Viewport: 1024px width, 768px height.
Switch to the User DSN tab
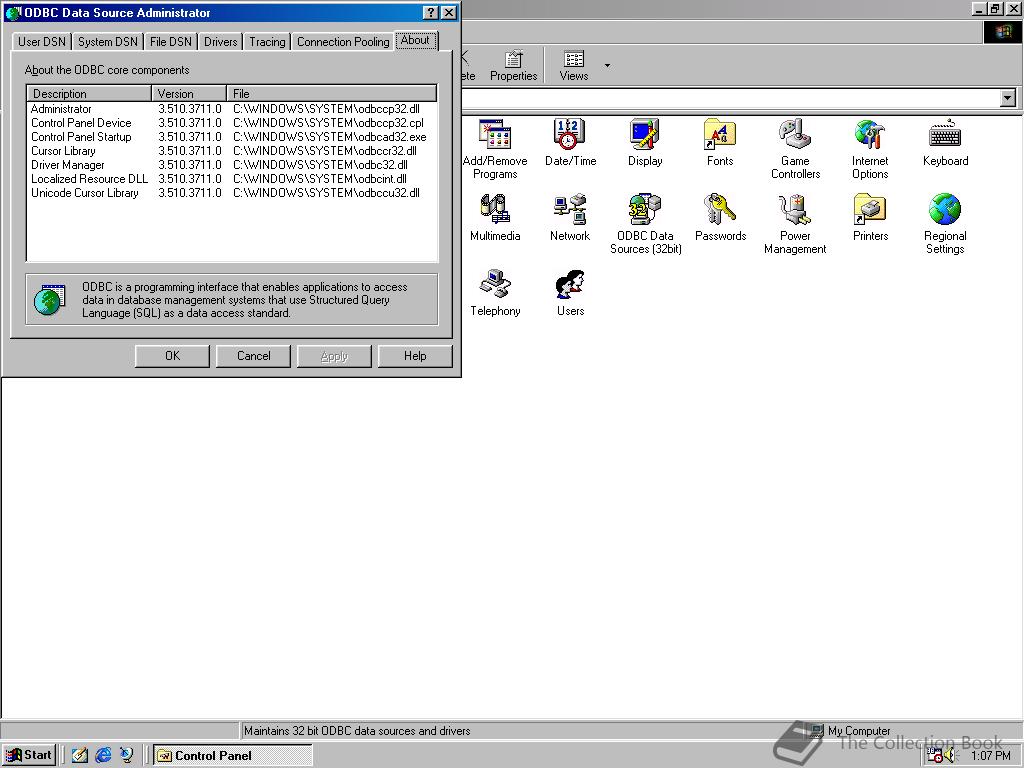click(42, 41)
